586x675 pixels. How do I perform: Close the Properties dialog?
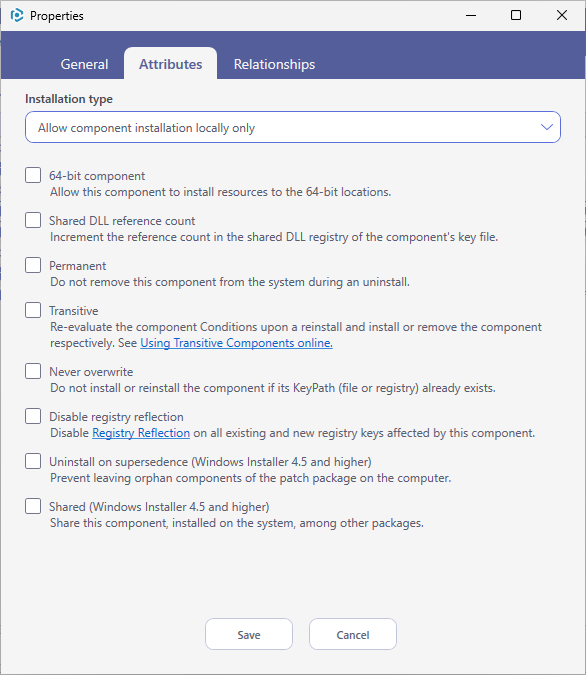tap(561, 15)
